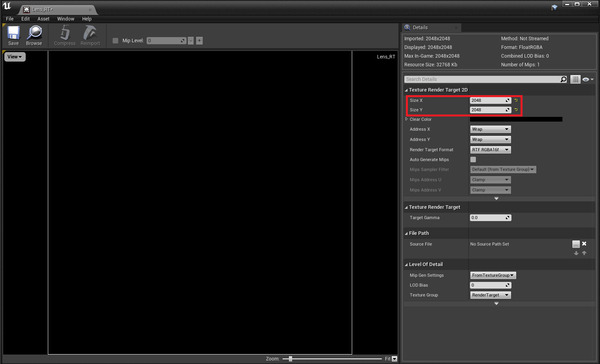Select the Lens_RT editor tab
Viewport: 600px width, 364px height.
(x=57, y=10)
